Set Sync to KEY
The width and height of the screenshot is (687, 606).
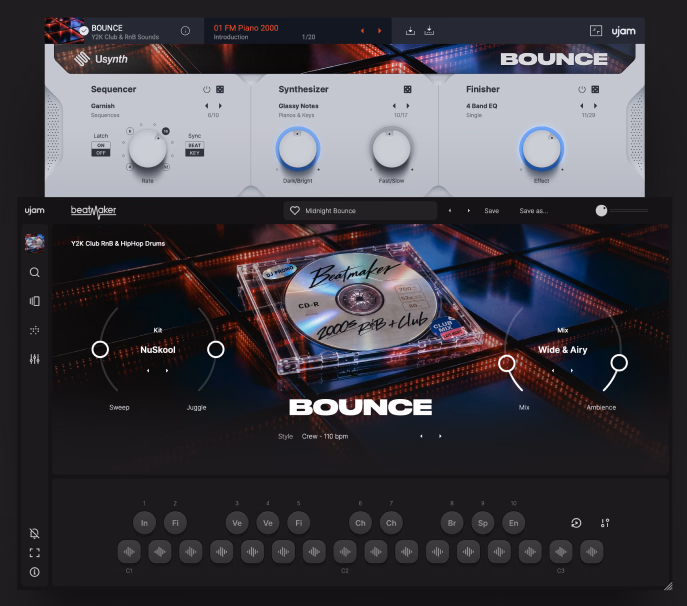195,152
